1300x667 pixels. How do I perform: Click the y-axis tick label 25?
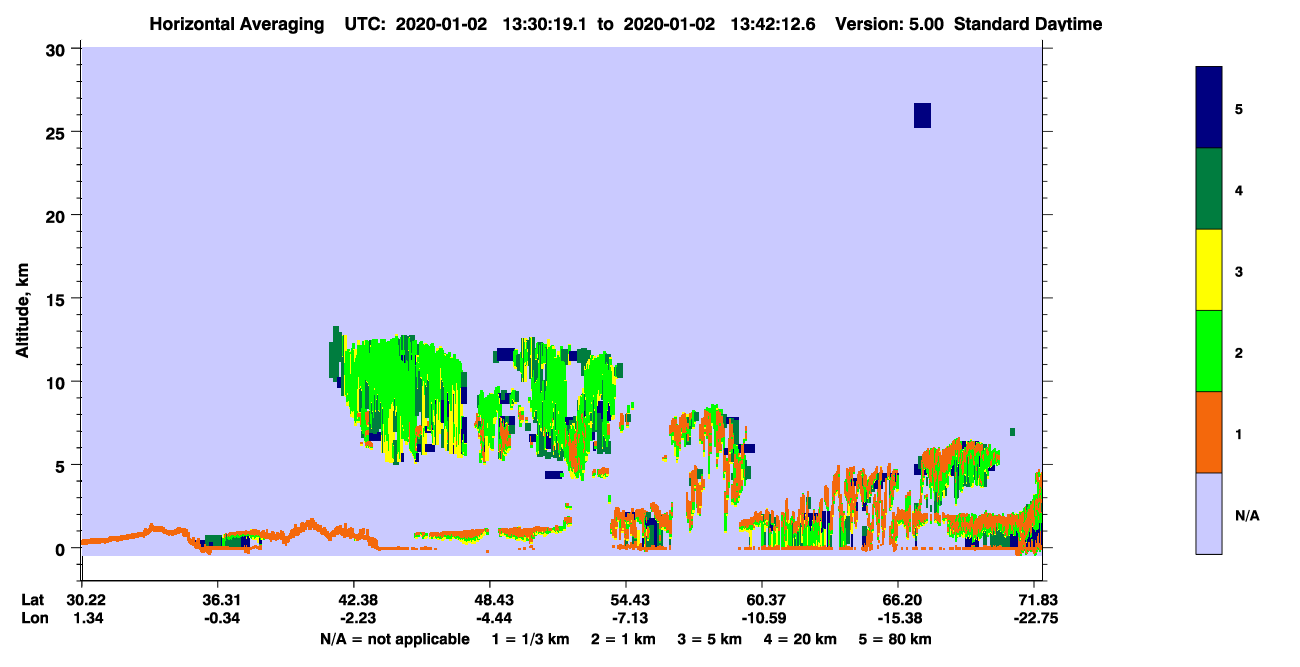click(58, 132)
